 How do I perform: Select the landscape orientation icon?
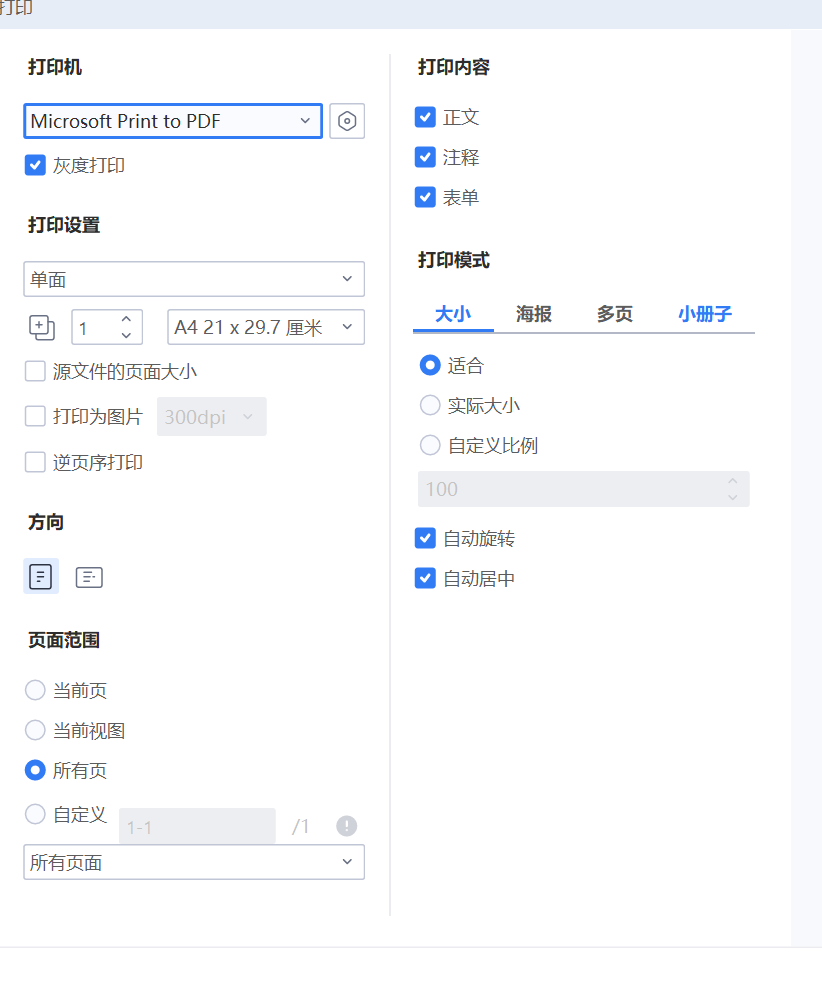pos(89,576)
